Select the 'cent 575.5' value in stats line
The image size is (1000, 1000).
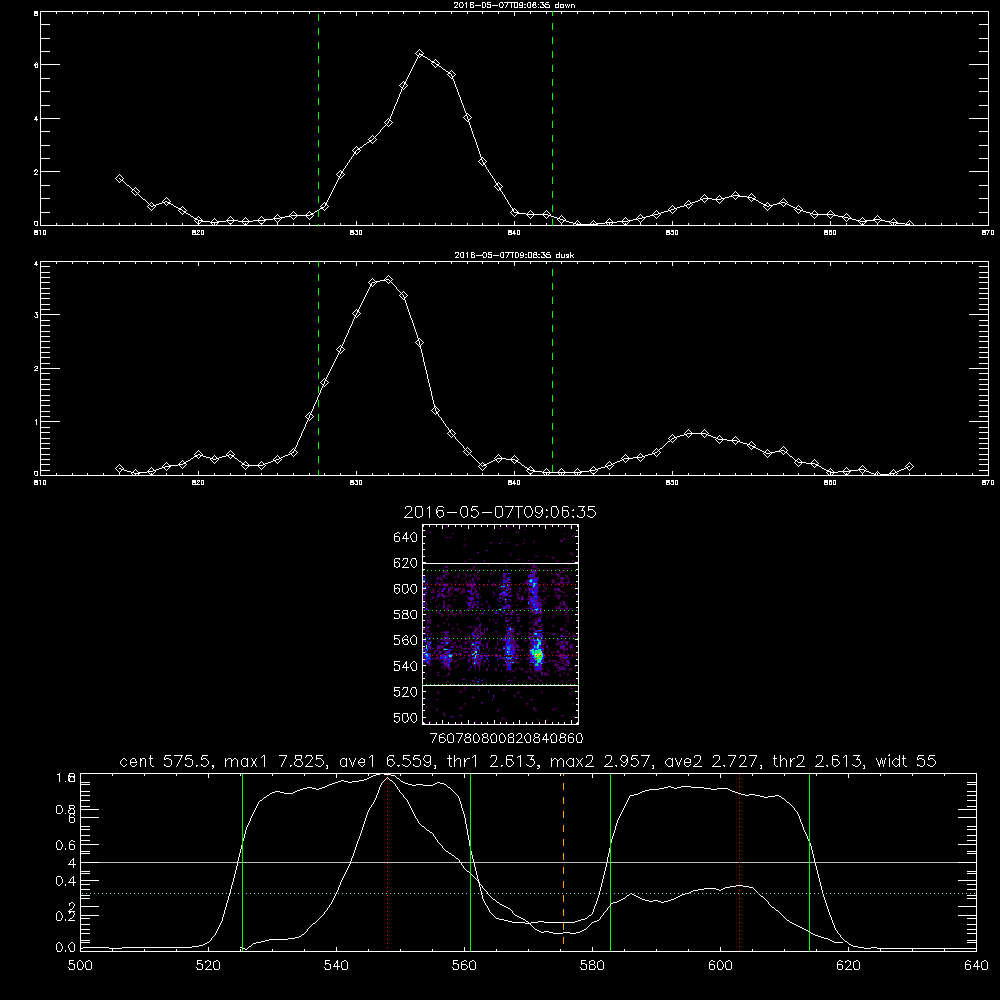168,761
